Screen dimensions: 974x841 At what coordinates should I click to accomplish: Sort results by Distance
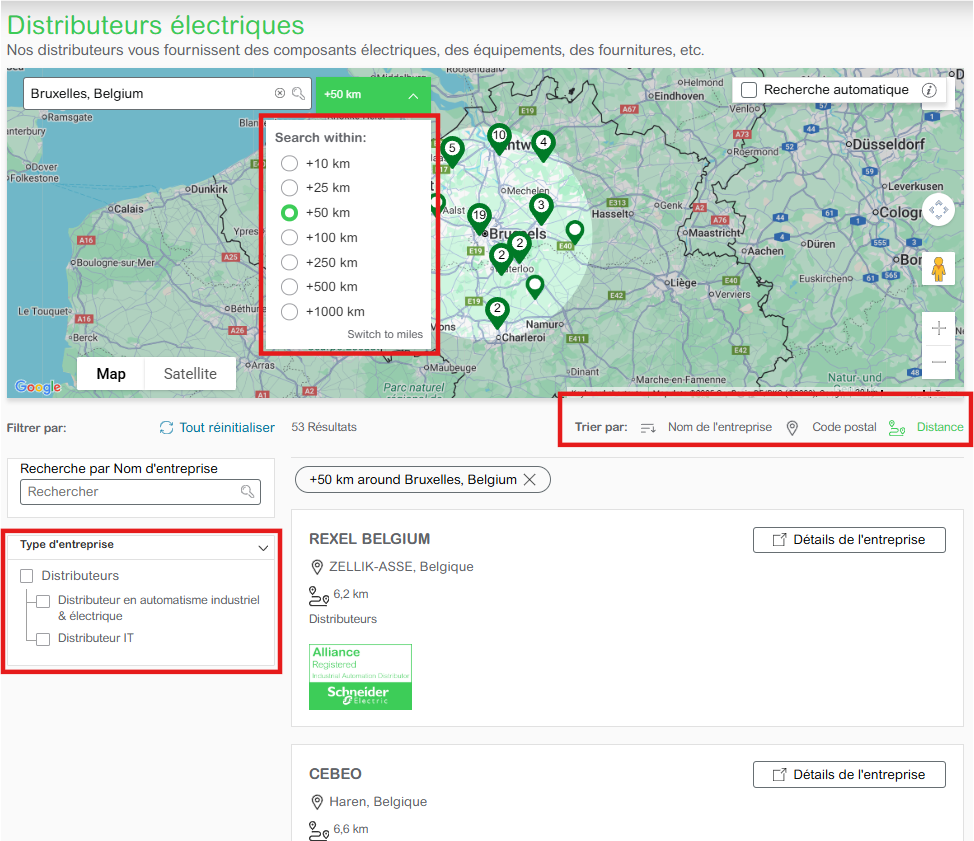(x=940, y=427)
